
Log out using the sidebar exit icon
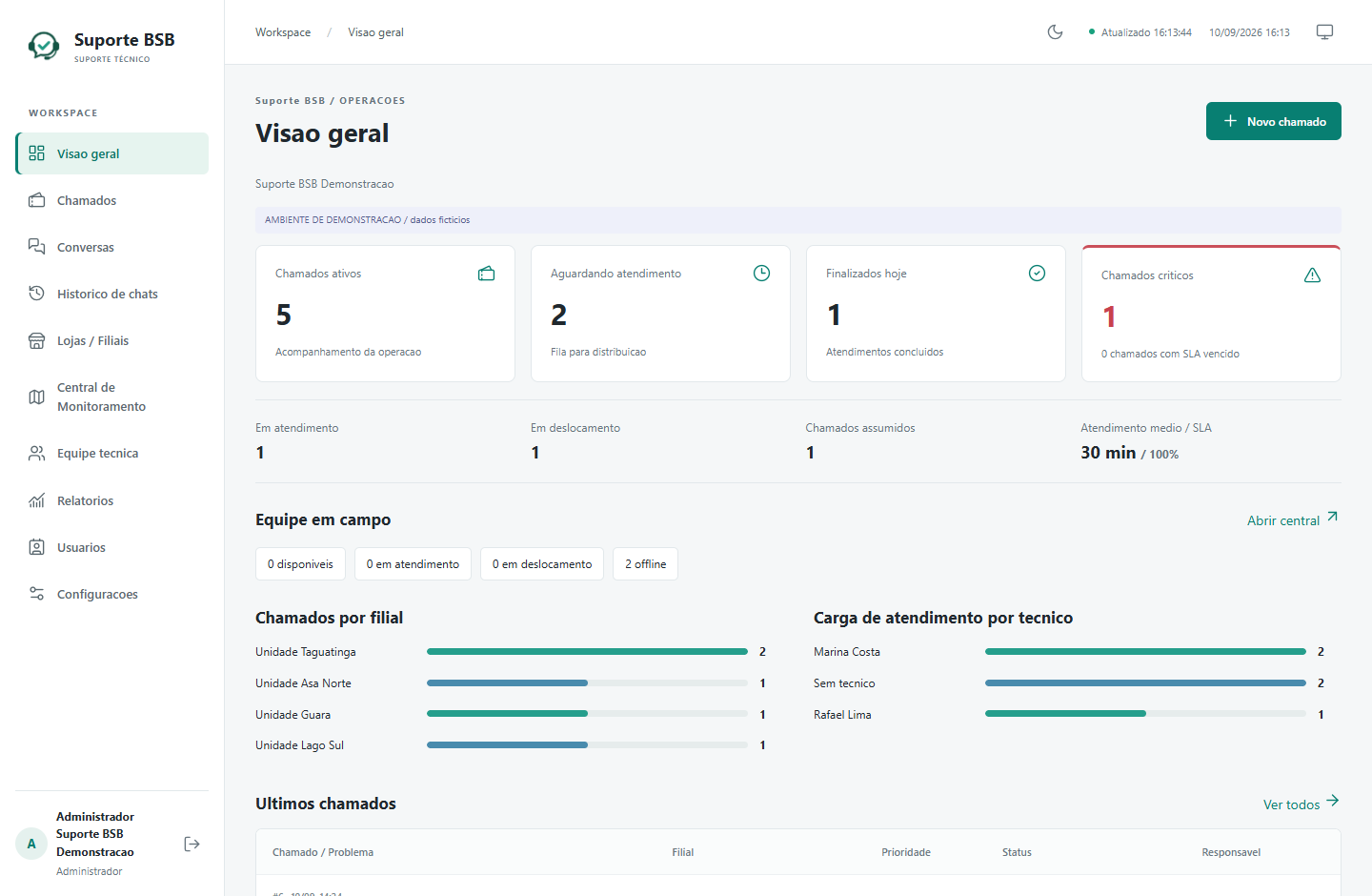pos(192,844)
